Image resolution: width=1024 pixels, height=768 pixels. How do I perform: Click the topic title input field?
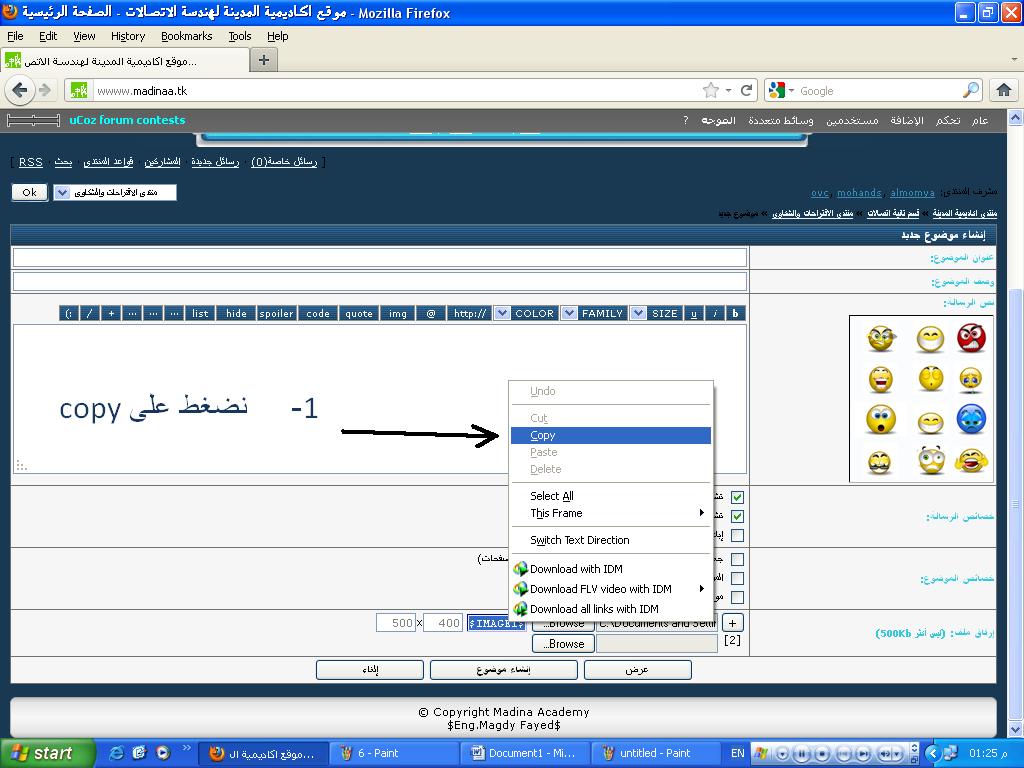[379, 257]
